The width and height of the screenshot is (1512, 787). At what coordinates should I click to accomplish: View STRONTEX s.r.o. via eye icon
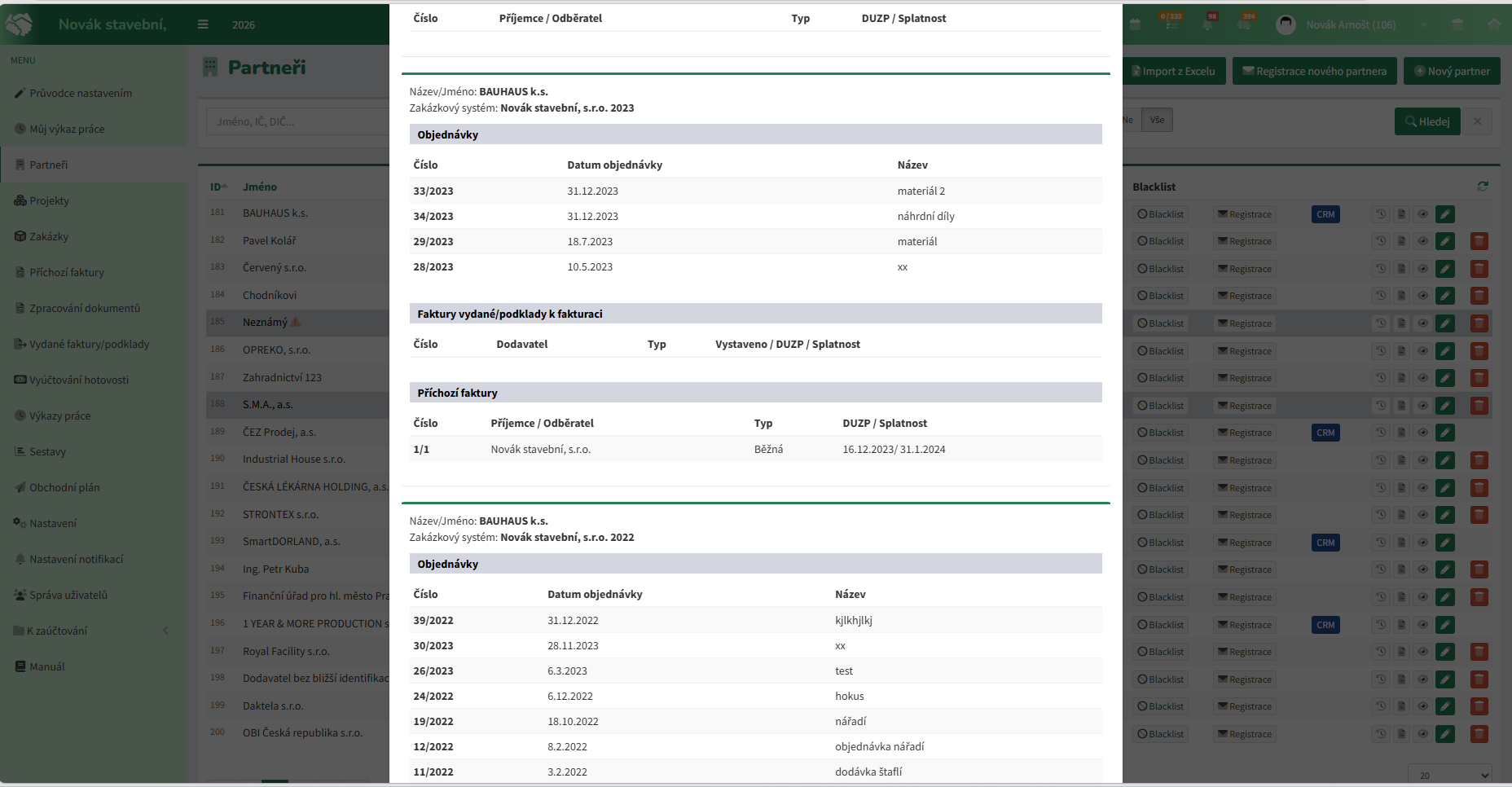1423,515
